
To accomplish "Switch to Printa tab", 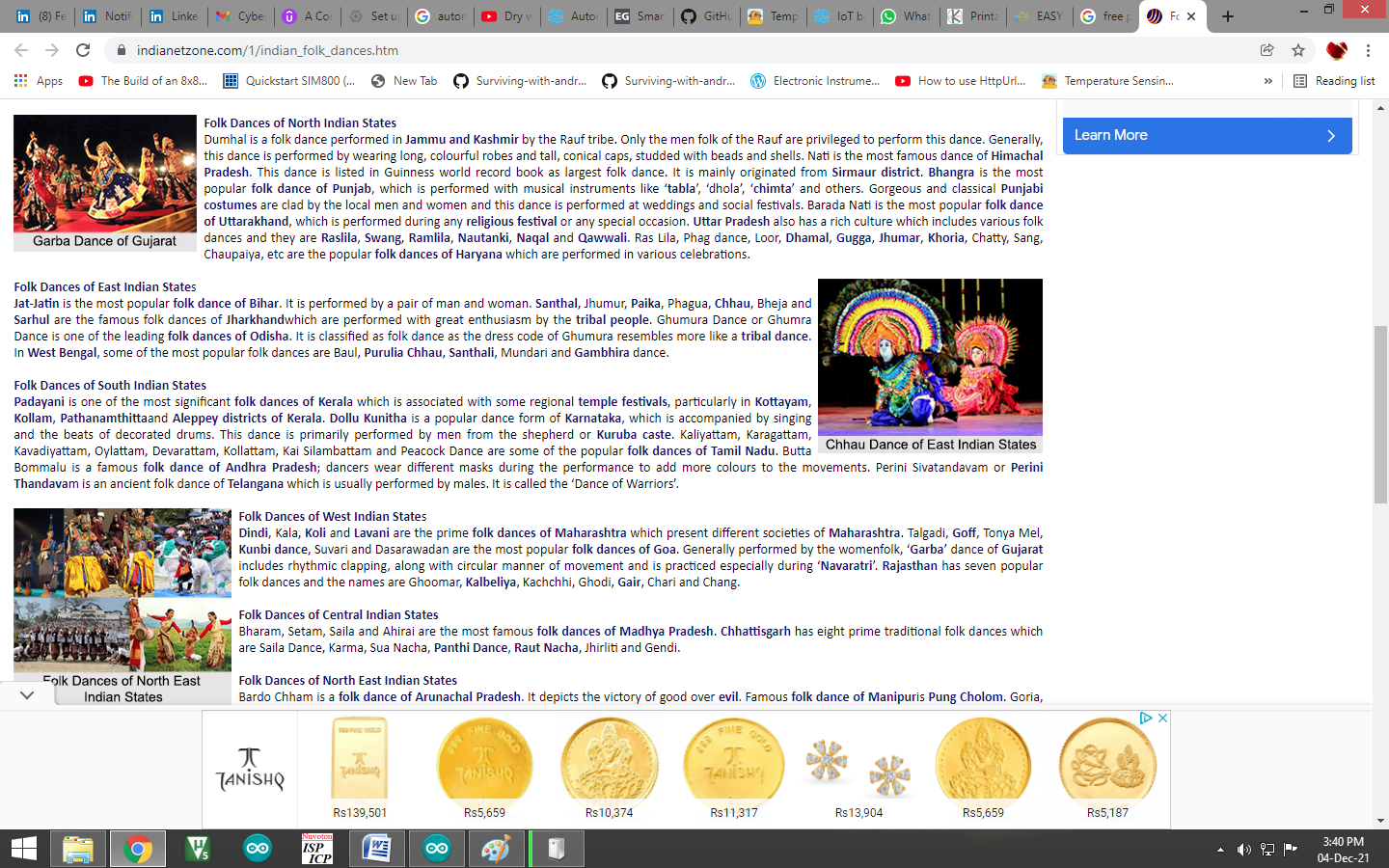I will point(971,16).
